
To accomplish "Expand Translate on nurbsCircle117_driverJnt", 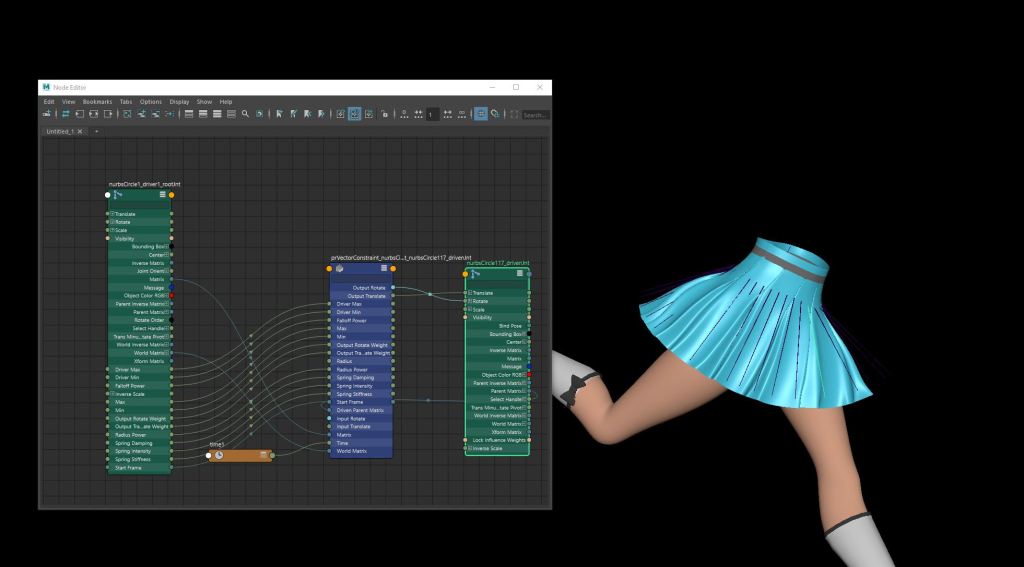I will coord(470,293).
